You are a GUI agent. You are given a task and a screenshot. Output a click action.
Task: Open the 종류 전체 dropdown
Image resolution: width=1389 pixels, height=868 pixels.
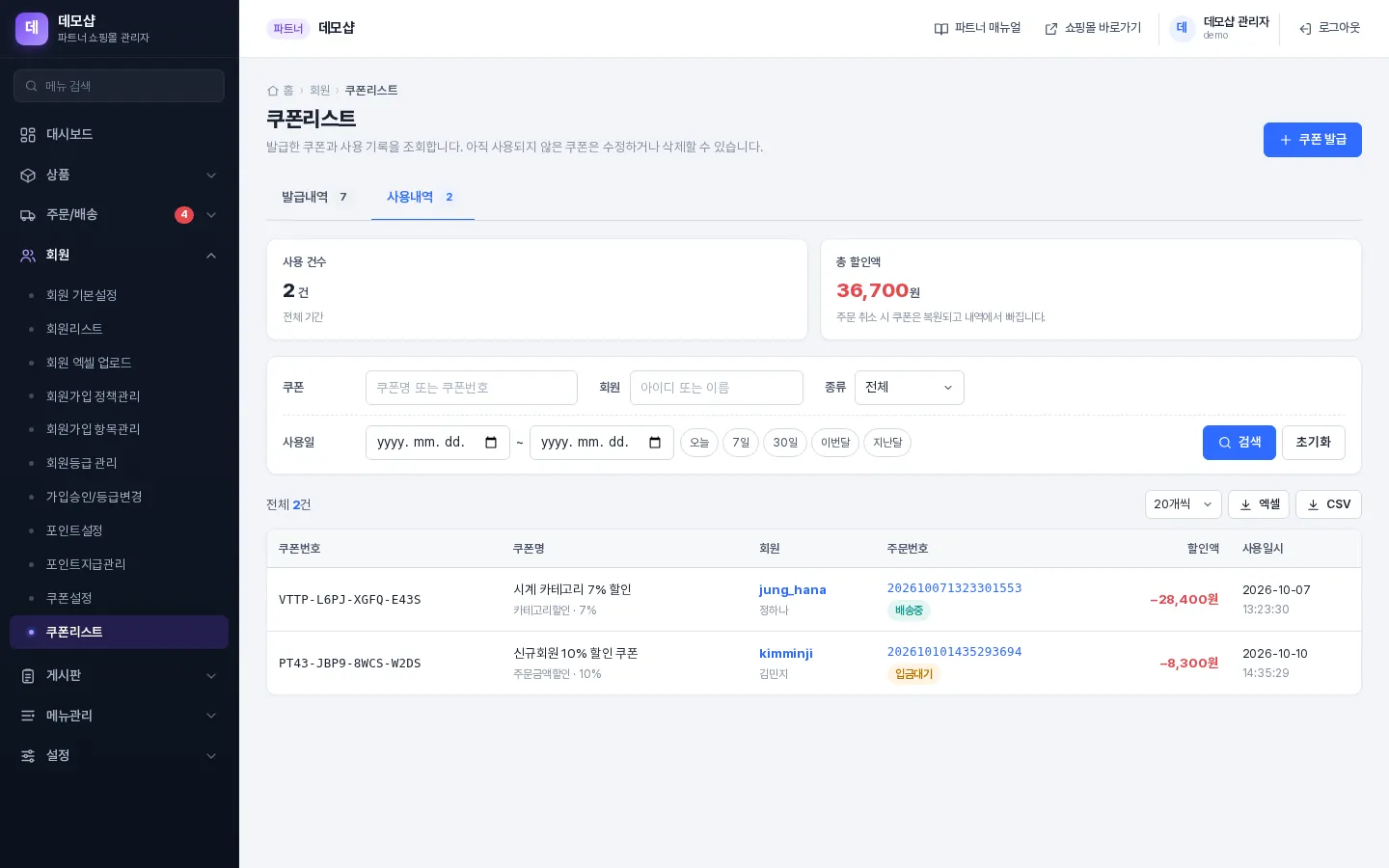pyautogui.click(x=909, y=388)
